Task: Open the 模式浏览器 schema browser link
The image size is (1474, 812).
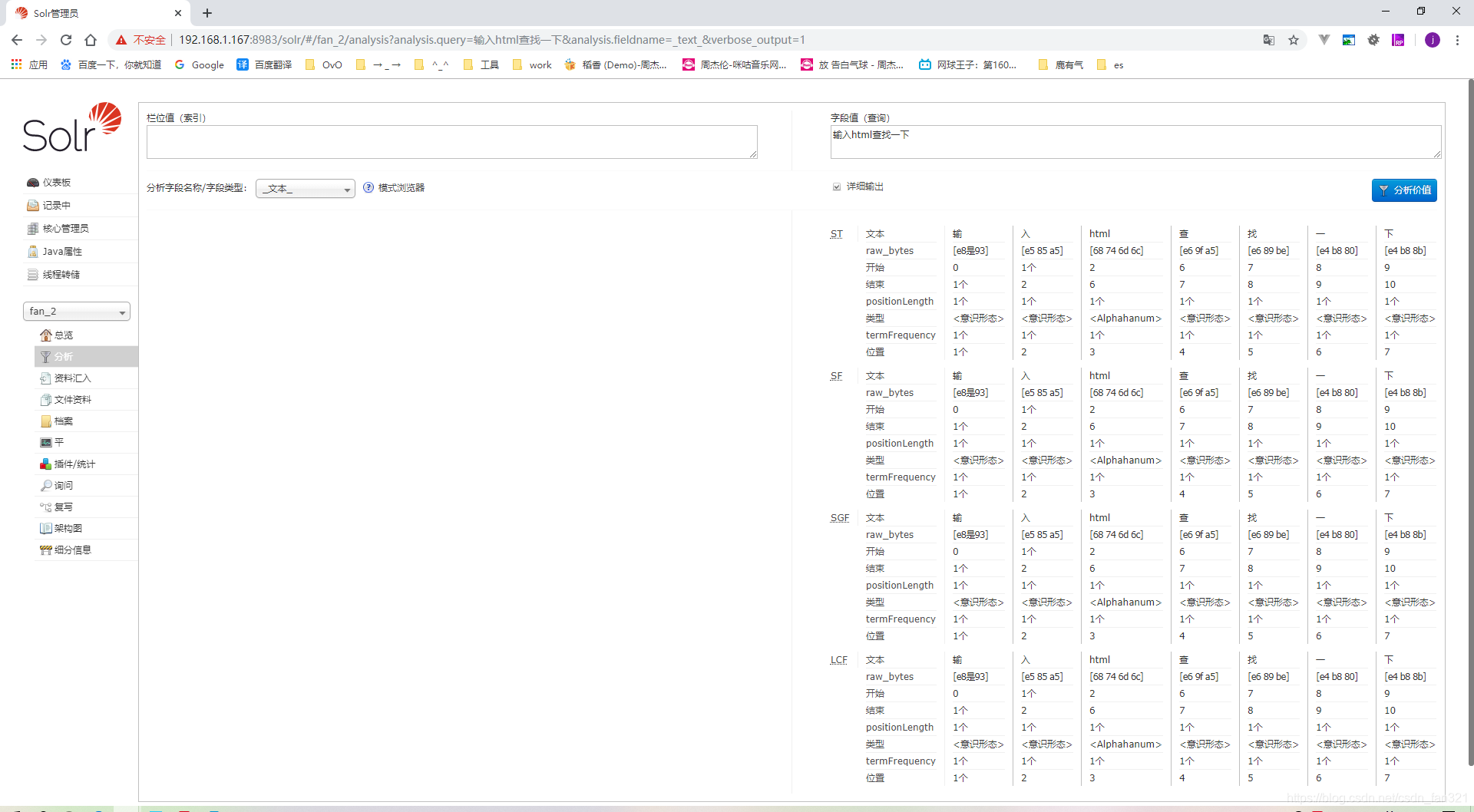Action: coord(394,188)
